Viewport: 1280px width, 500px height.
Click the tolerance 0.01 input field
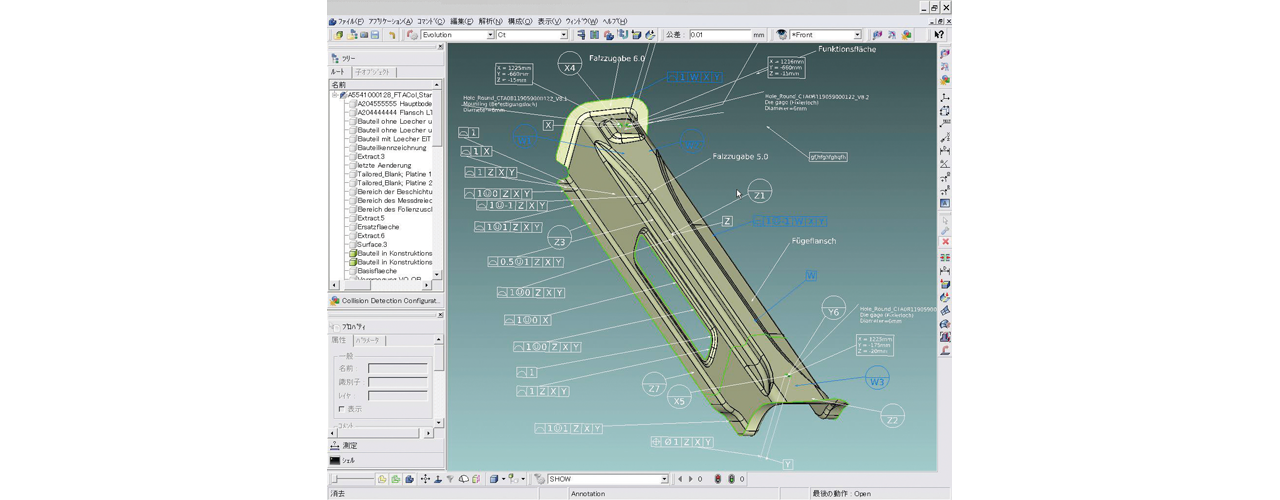coord(720,35)
